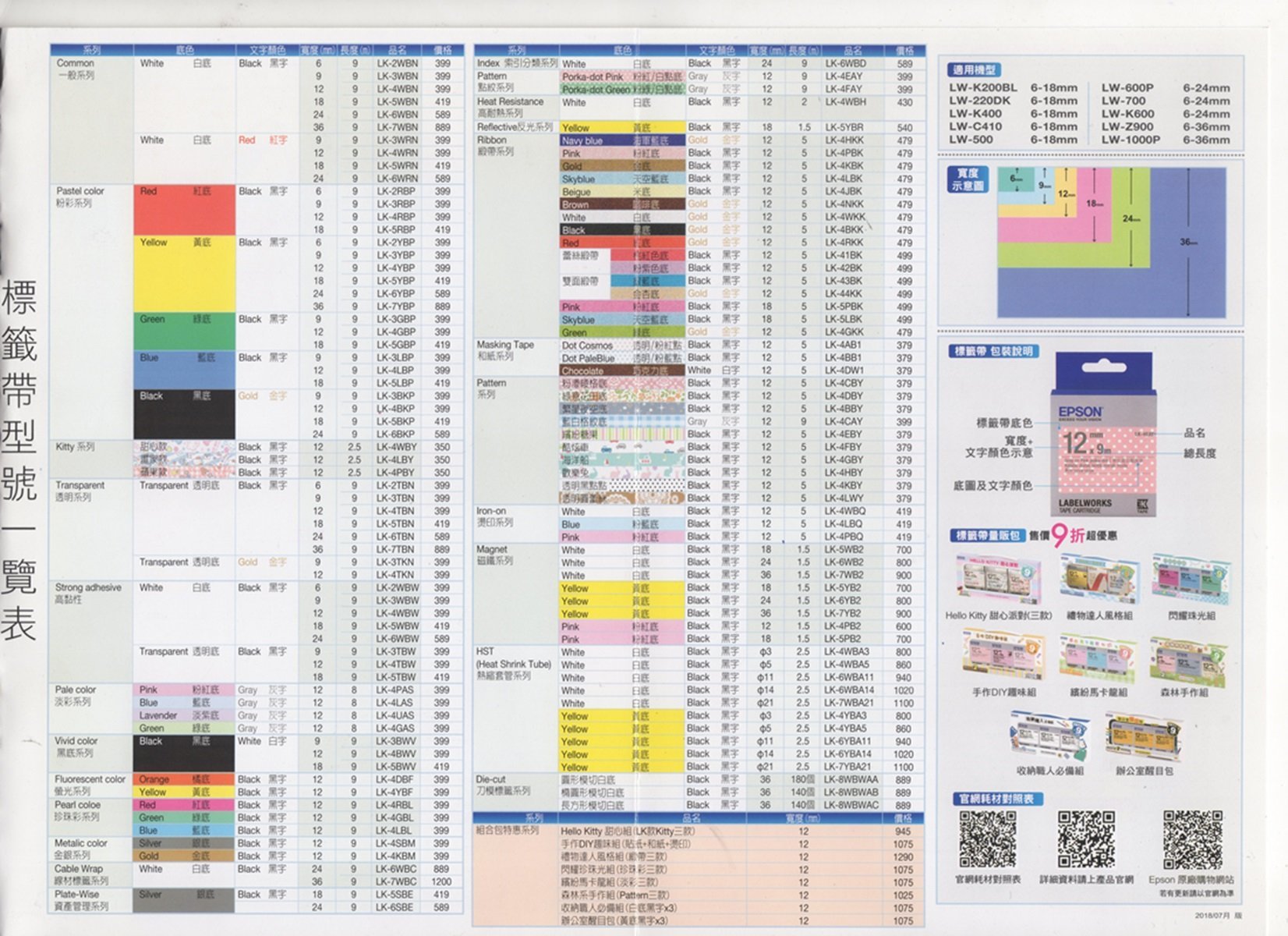Click the LK-7WBN product code cell
Image resolution: width=1288 pixels, height=936 pixels.
click(397, 127)
